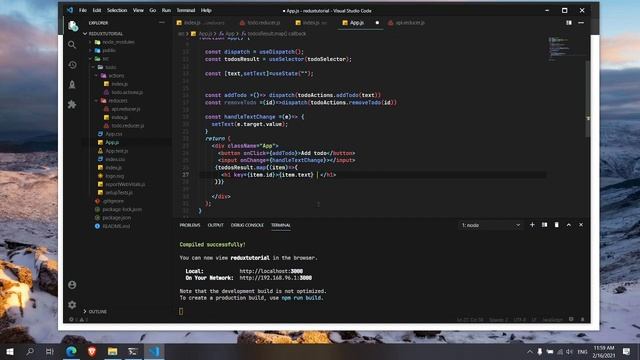Close the terminal panel
Viewport: 640px width, 360px height.
click(581, 225)
